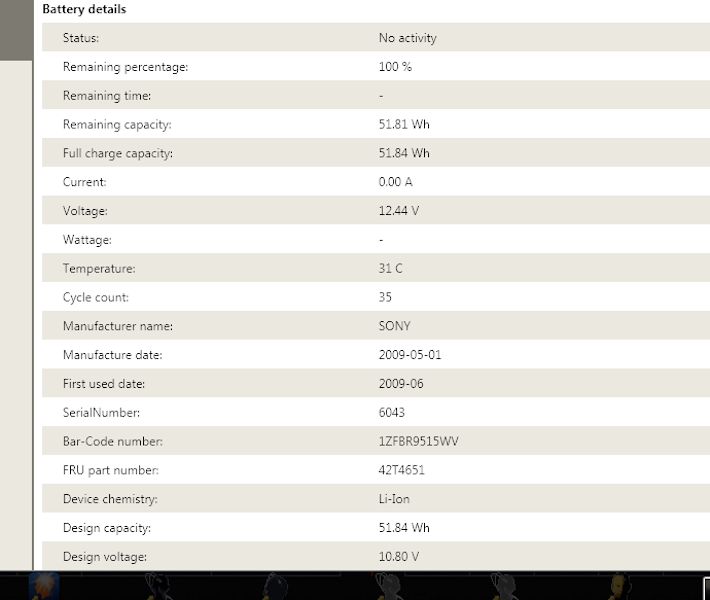Select the Manufacturer name SONY value
This screenshot has height=600, width=710.
point(394,326)
